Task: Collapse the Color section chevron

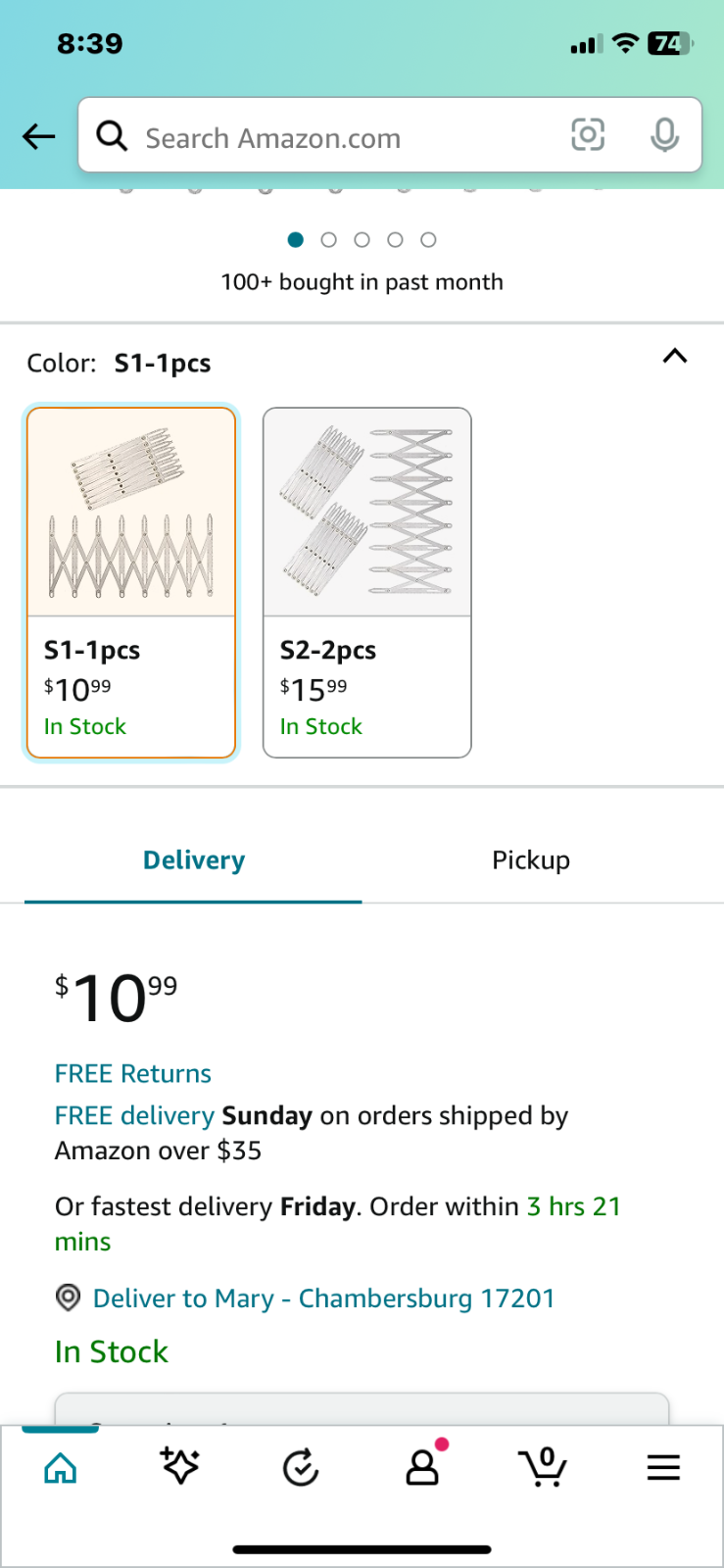Action: pos(675,357)
